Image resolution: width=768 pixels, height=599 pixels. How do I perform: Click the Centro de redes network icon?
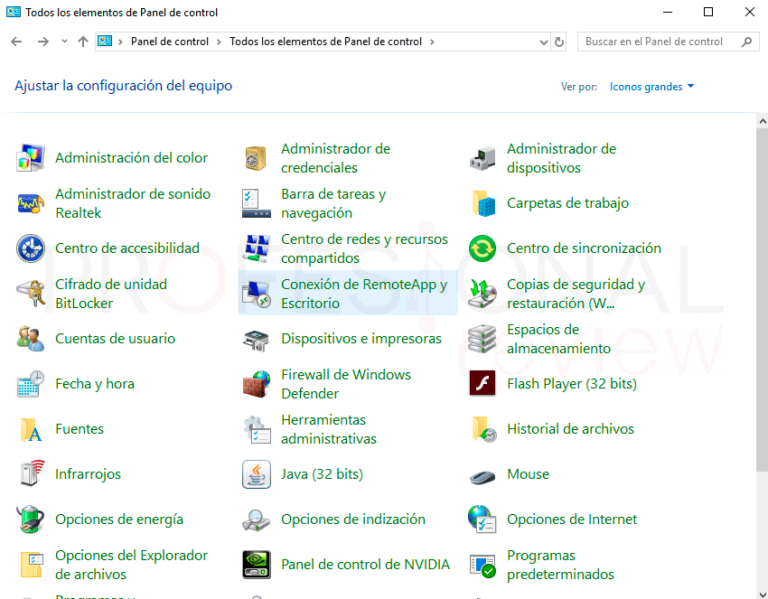coord(256,248)
